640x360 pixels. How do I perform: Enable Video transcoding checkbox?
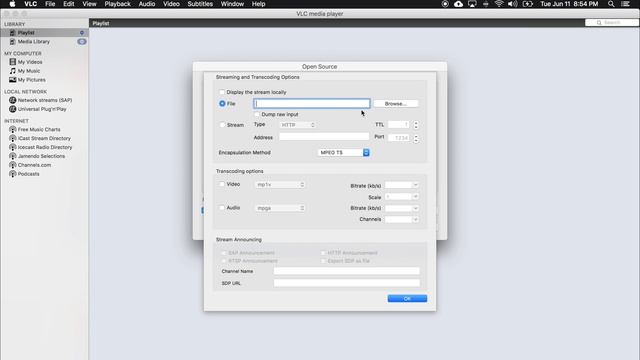click(222, 184)
